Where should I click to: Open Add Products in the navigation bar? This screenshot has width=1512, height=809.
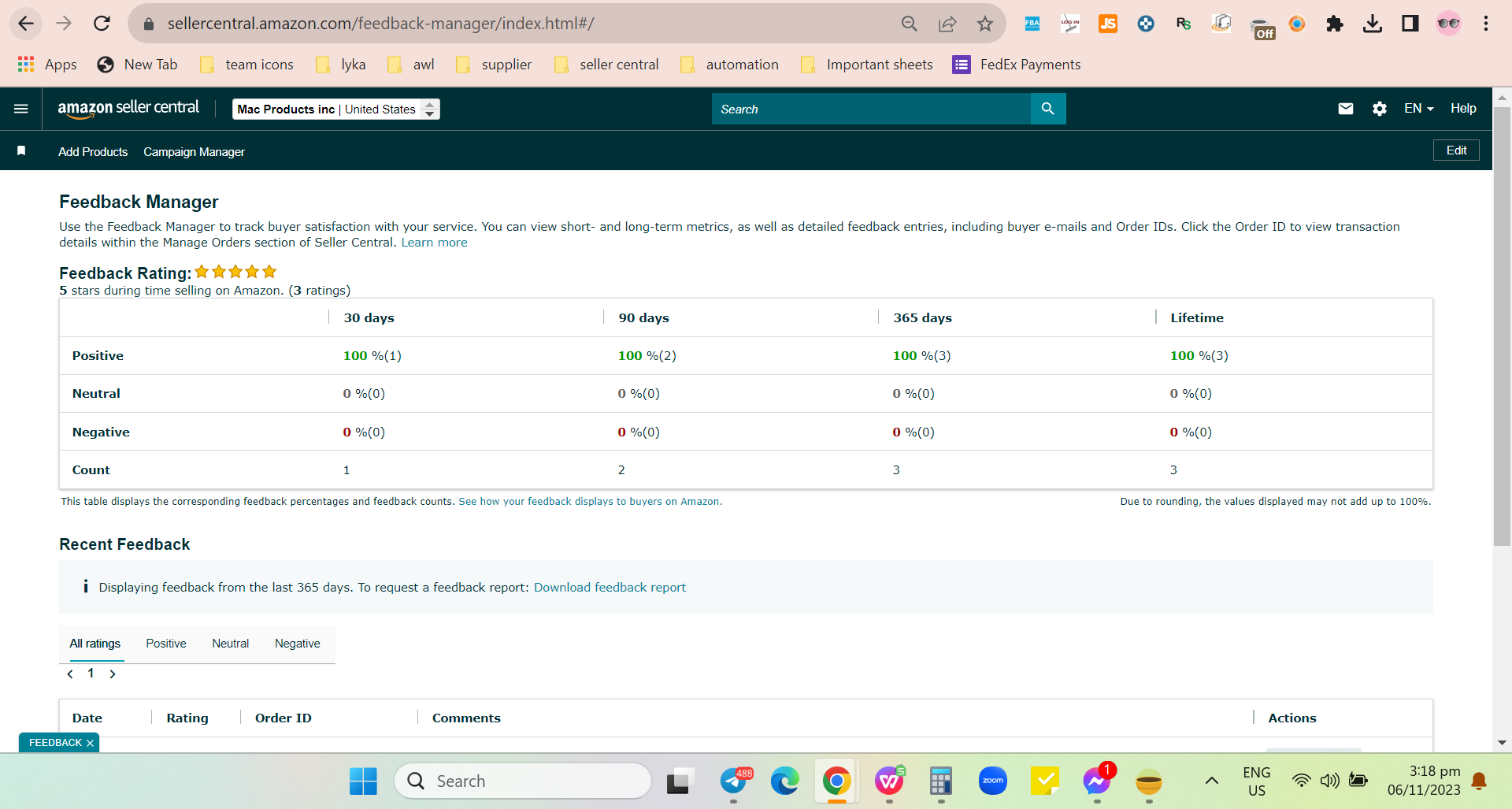[x=93, y=151]
